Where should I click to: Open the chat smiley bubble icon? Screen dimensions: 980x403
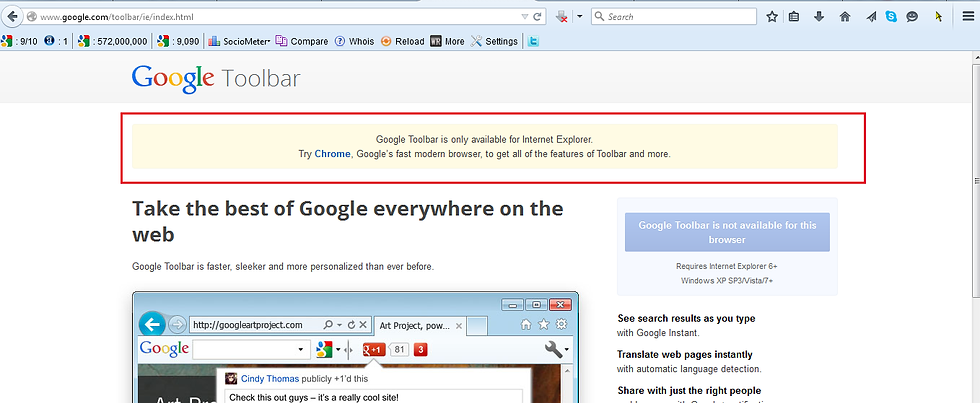pos(912,17)
